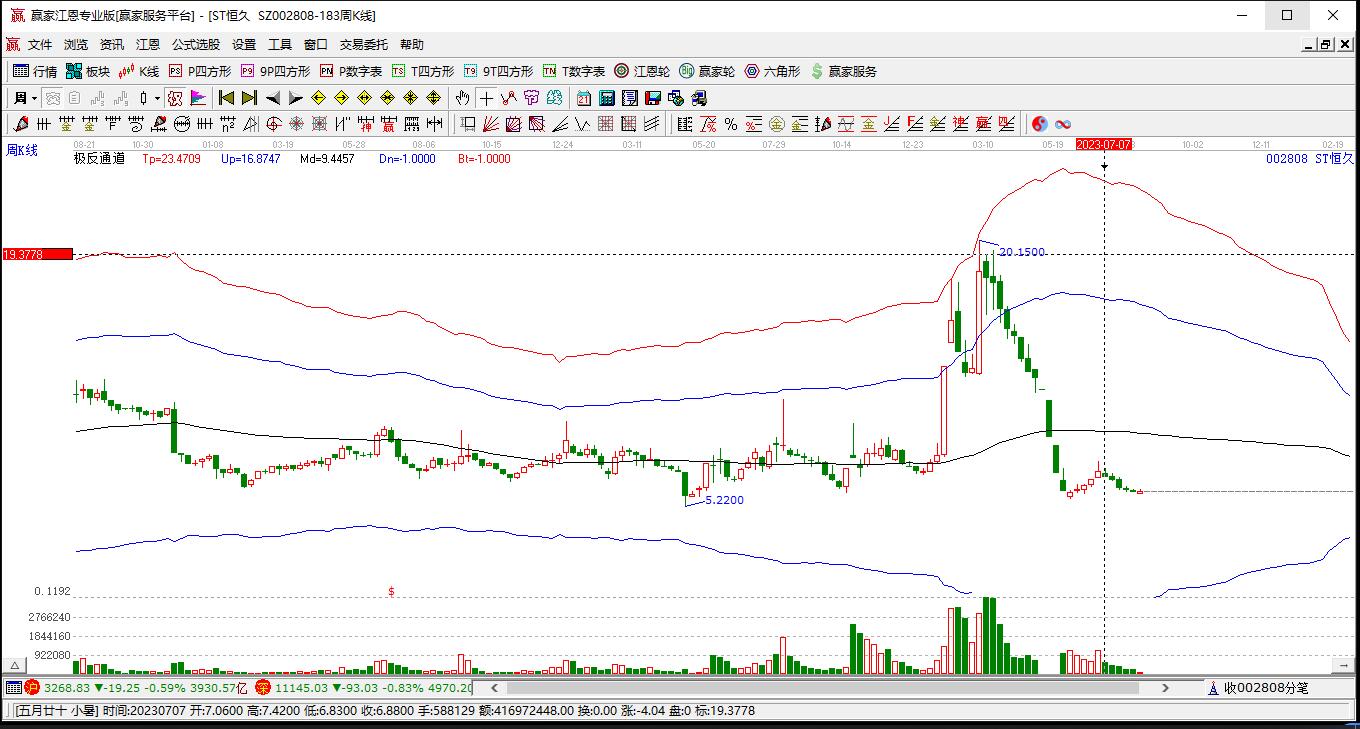Open the 板块 sector view

(x=88, y=71)
